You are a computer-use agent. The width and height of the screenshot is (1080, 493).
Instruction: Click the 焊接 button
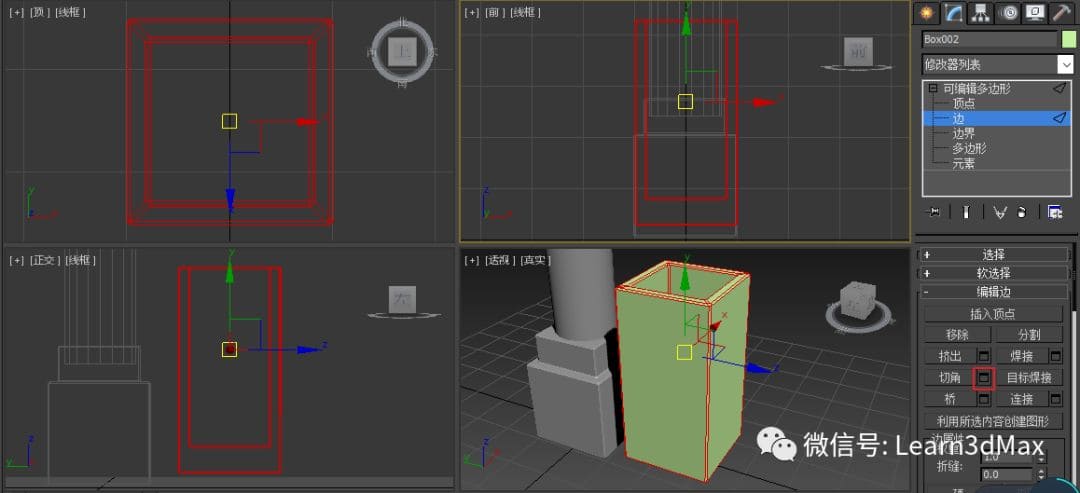pyautogui.click(x=1021, y=356)
